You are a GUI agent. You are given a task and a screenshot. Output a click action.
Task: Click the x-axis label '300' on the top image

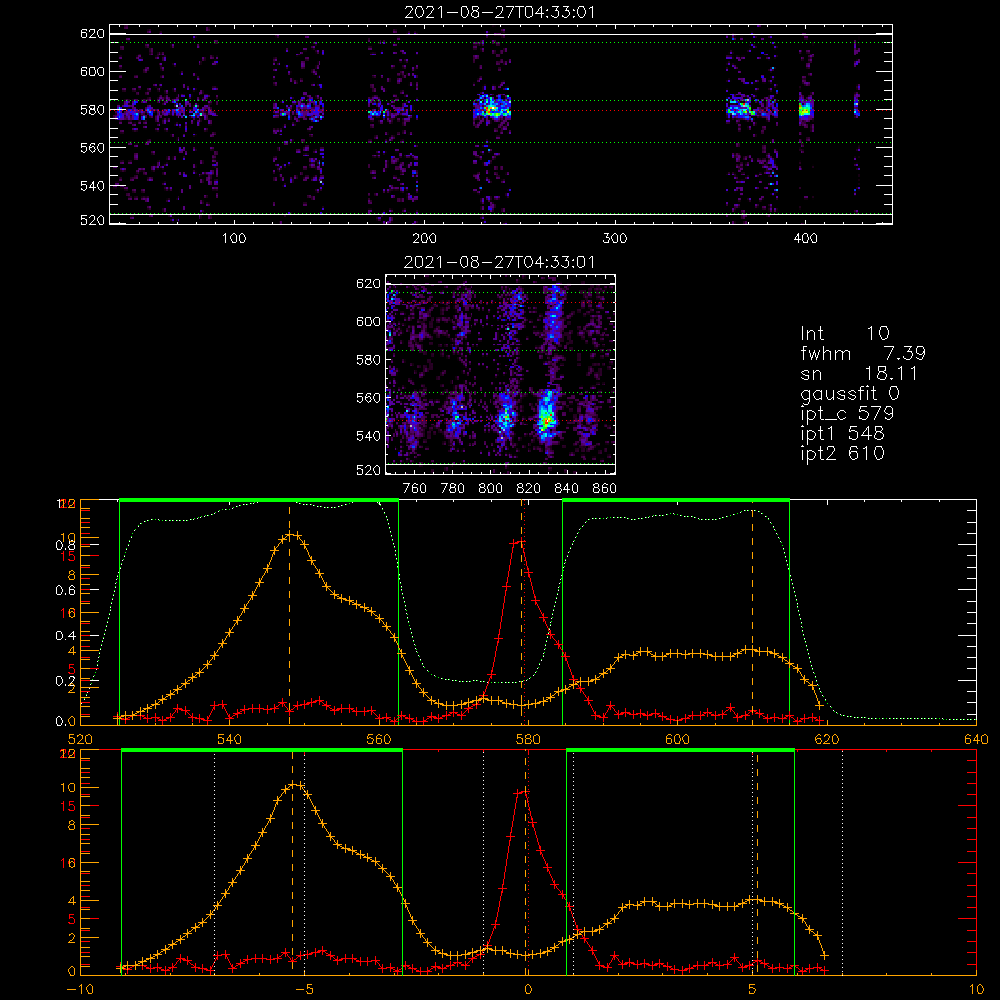pyautogui.click(x=615, y=239)
